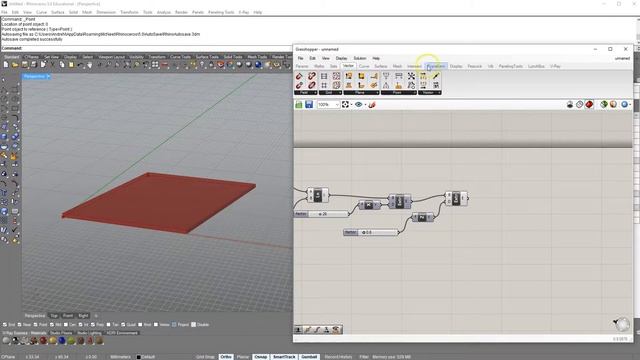Toggle the Osnap status bar button
Image resolution: width=640 pixels, height=360 pixels.
[260, 357]
